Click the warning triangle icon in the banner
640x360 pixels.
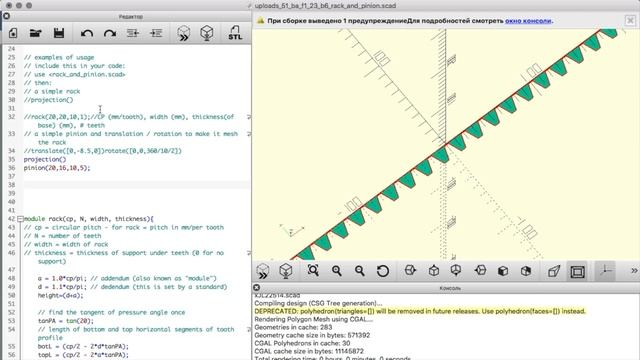click(260, 20)
